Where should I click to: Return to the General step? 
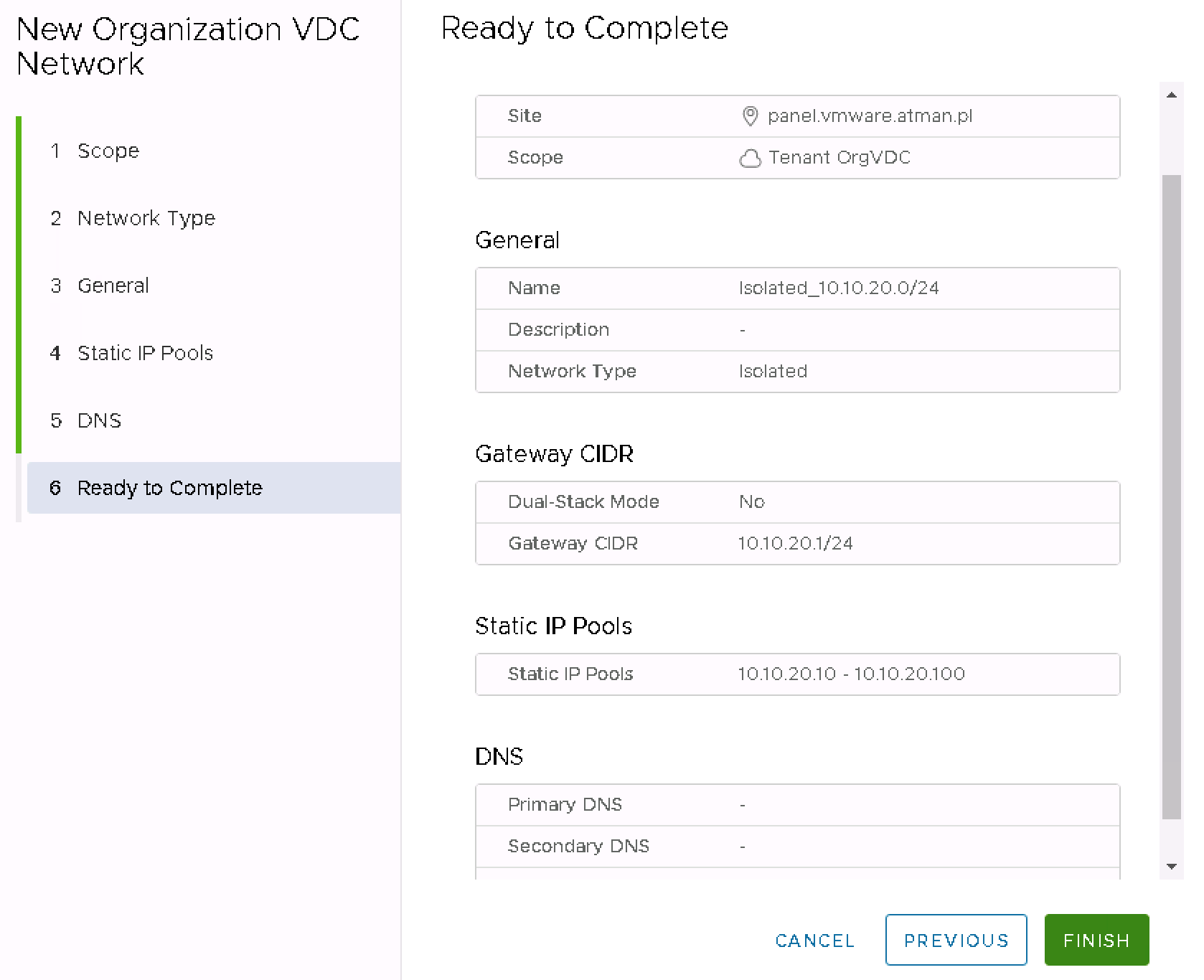113,286
